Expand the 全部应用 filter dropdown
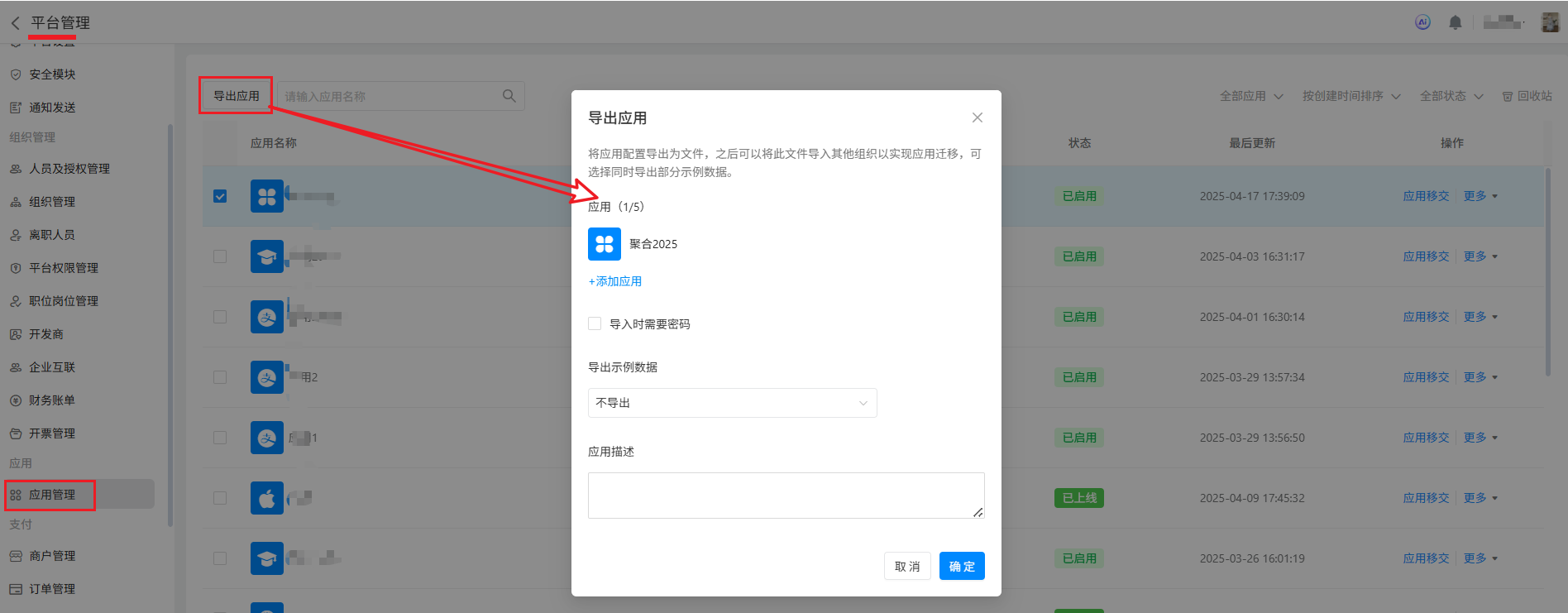Image resolution: width=1568 pixels, height=613 pixels. click(x=1250, y=96)
